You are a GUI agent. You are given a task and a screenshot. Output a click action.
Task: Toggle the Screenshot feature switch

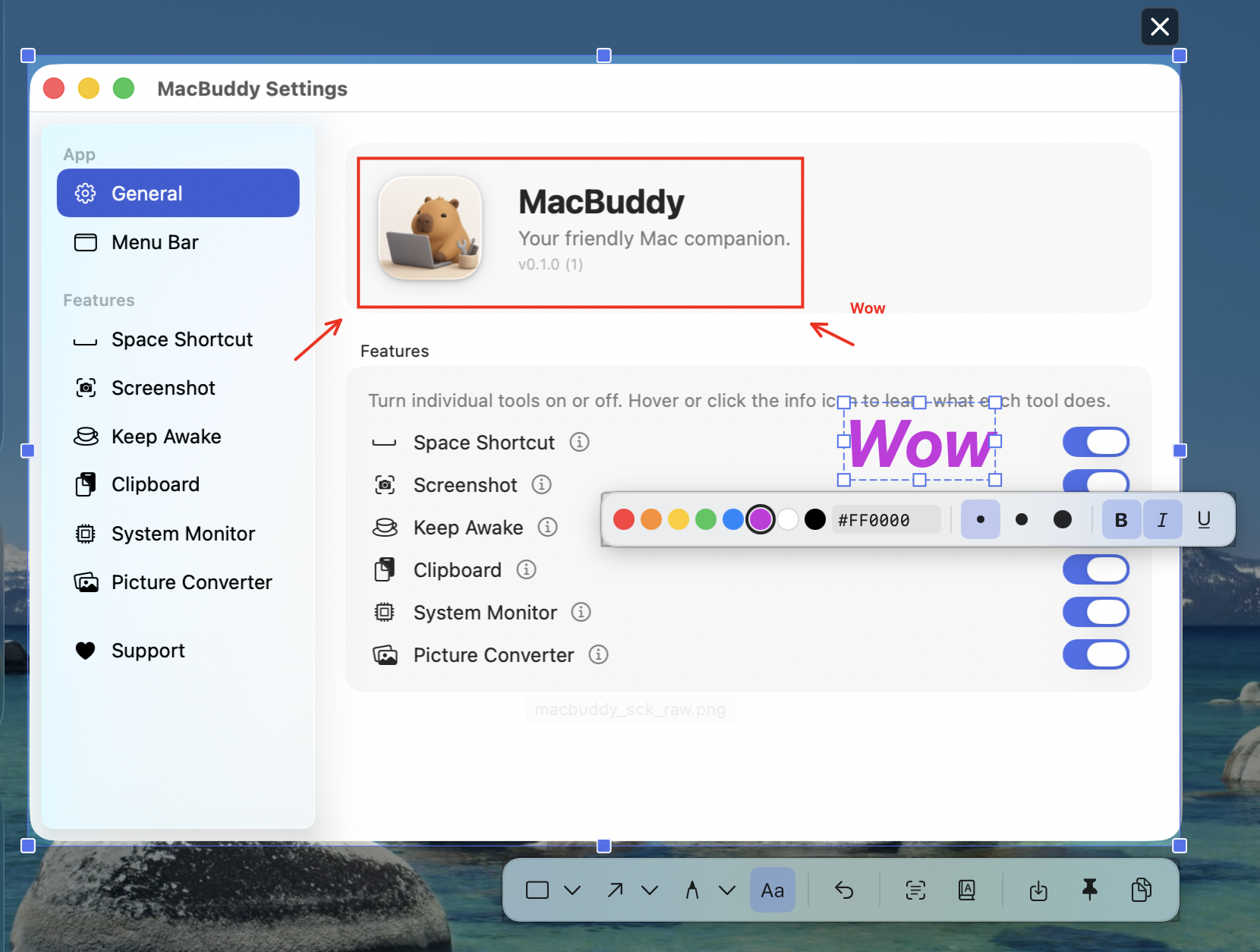[1096, 481]
